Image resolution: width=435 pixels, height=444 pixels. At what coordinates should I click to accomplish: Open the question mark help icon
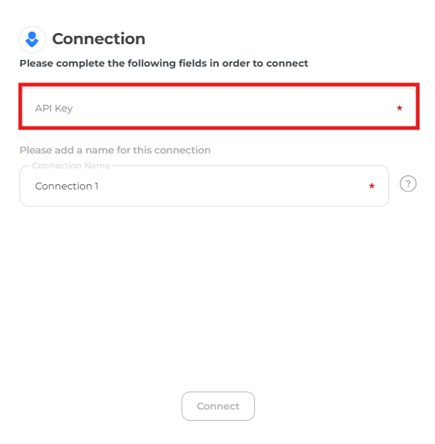point(408,184)
